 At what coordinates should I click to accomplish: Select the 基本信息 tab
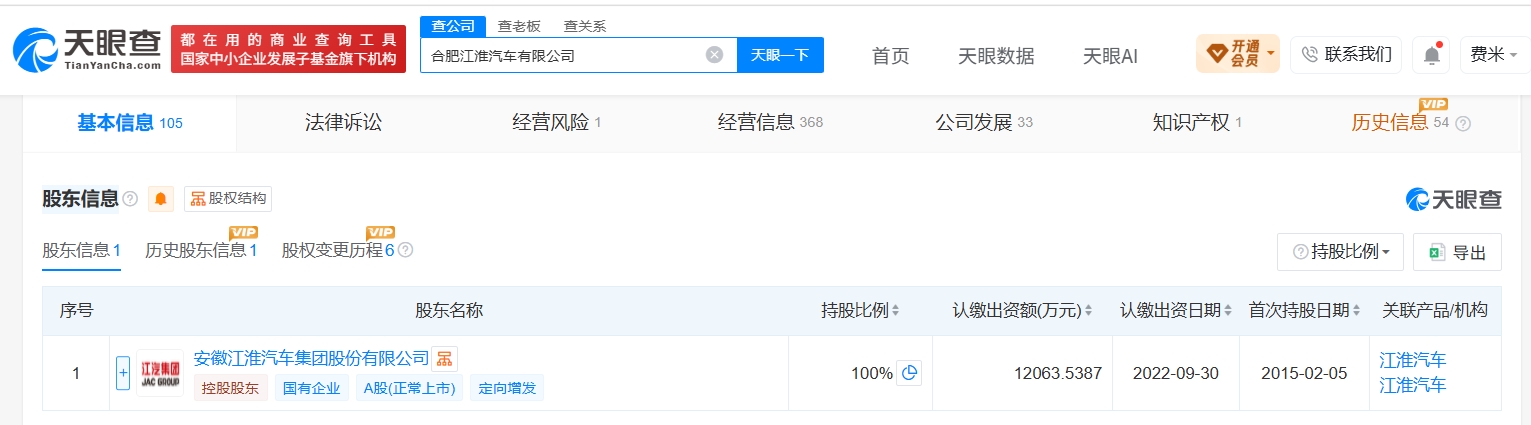point(130,123)
